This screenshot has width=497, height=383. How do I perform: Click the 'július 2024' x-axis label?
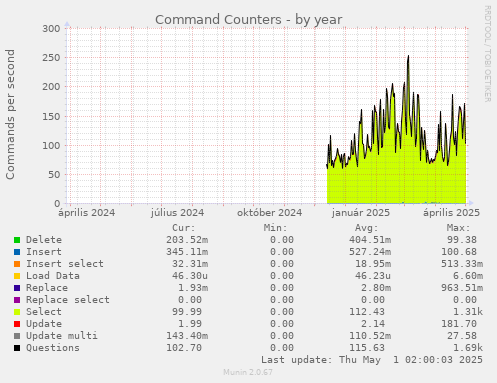(177, 213)
